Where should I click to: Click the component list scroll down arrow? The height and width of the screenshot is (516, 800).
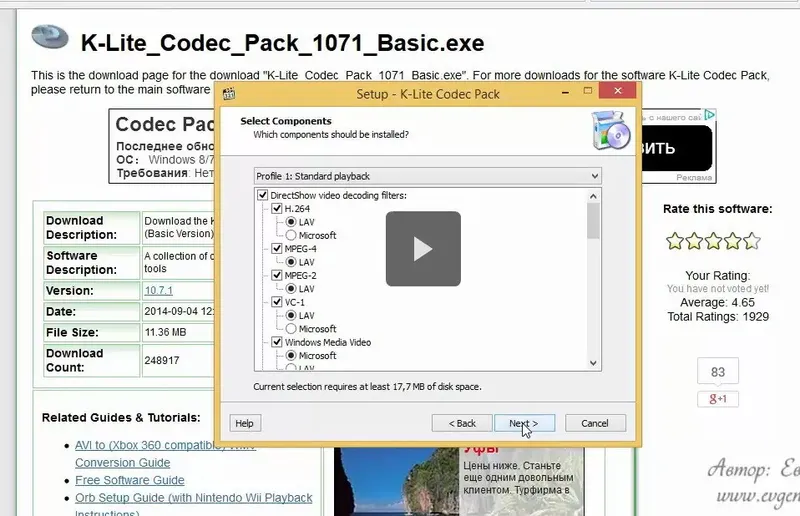coord(593,363)
